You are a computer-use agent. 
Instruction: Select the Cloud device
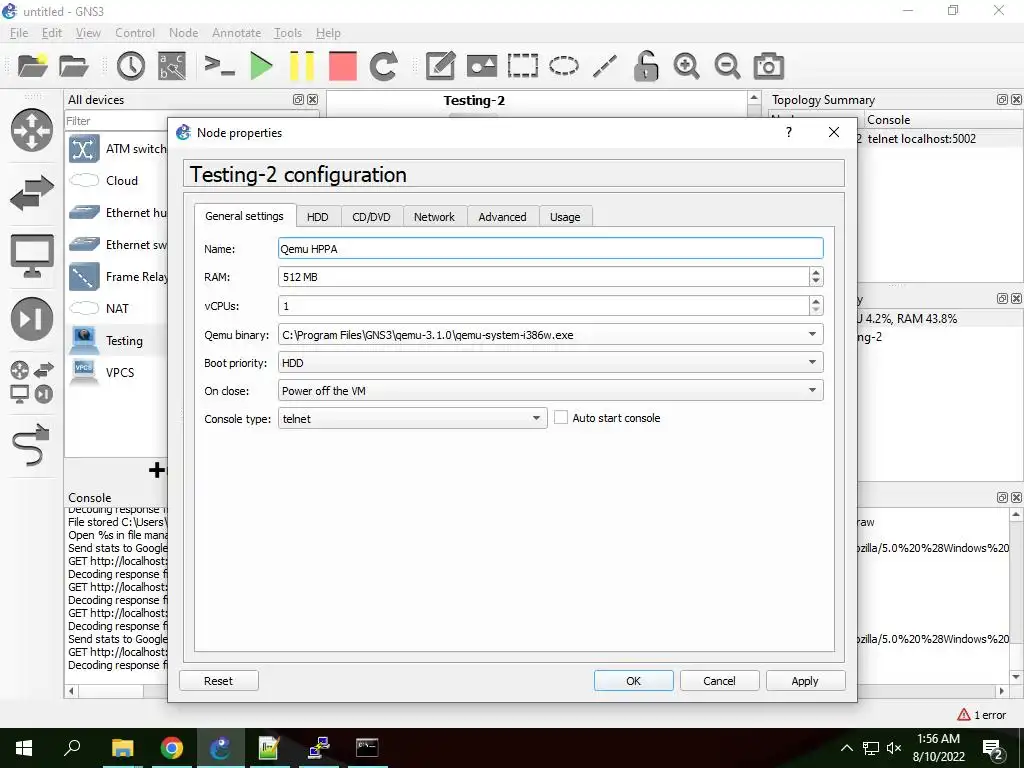pyautogui.click(x=117, y=181)
